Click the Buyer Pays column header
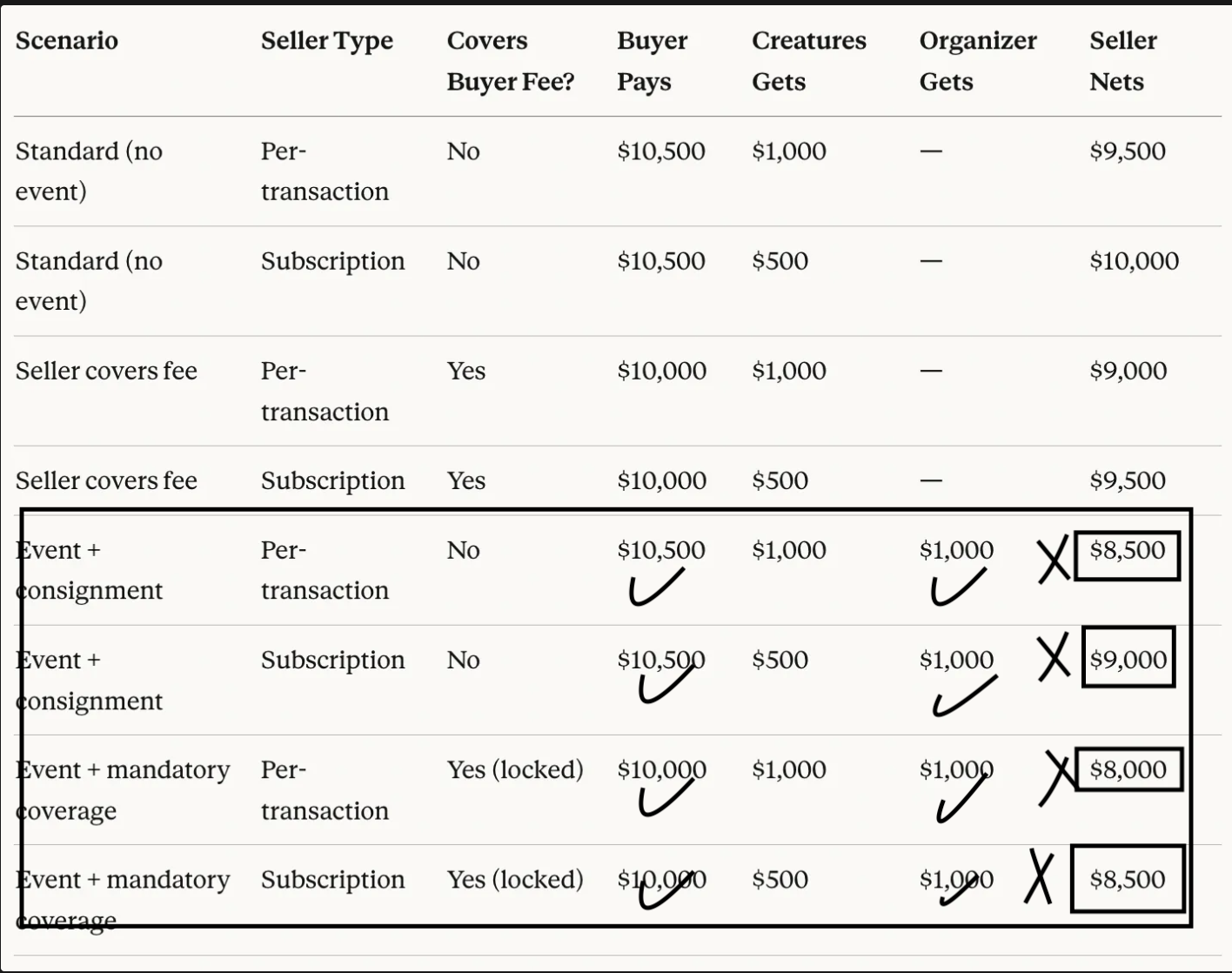 pyautogui.click(x=653, y=61)
